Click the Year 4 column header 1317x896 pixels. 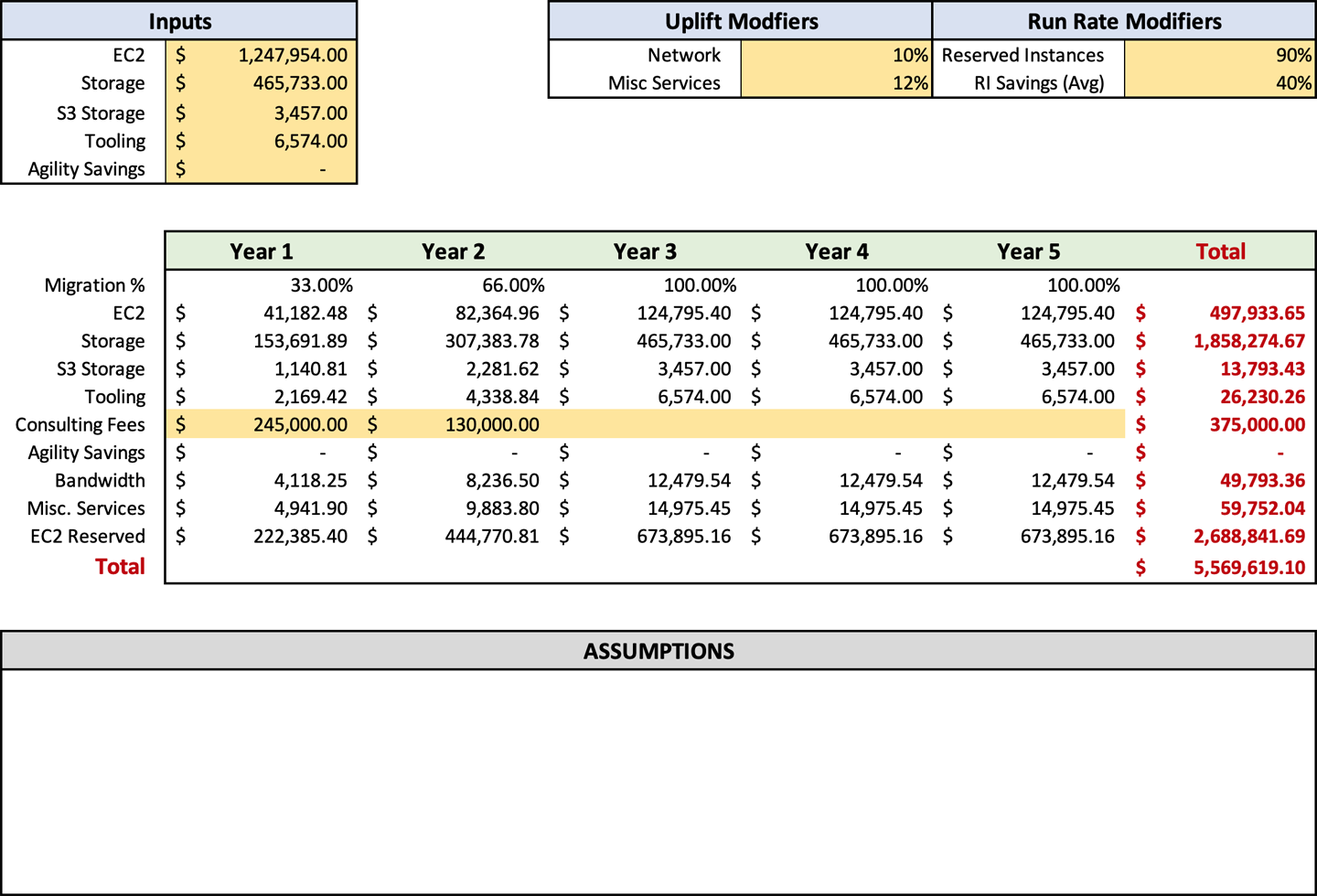(x=837, y=251)
